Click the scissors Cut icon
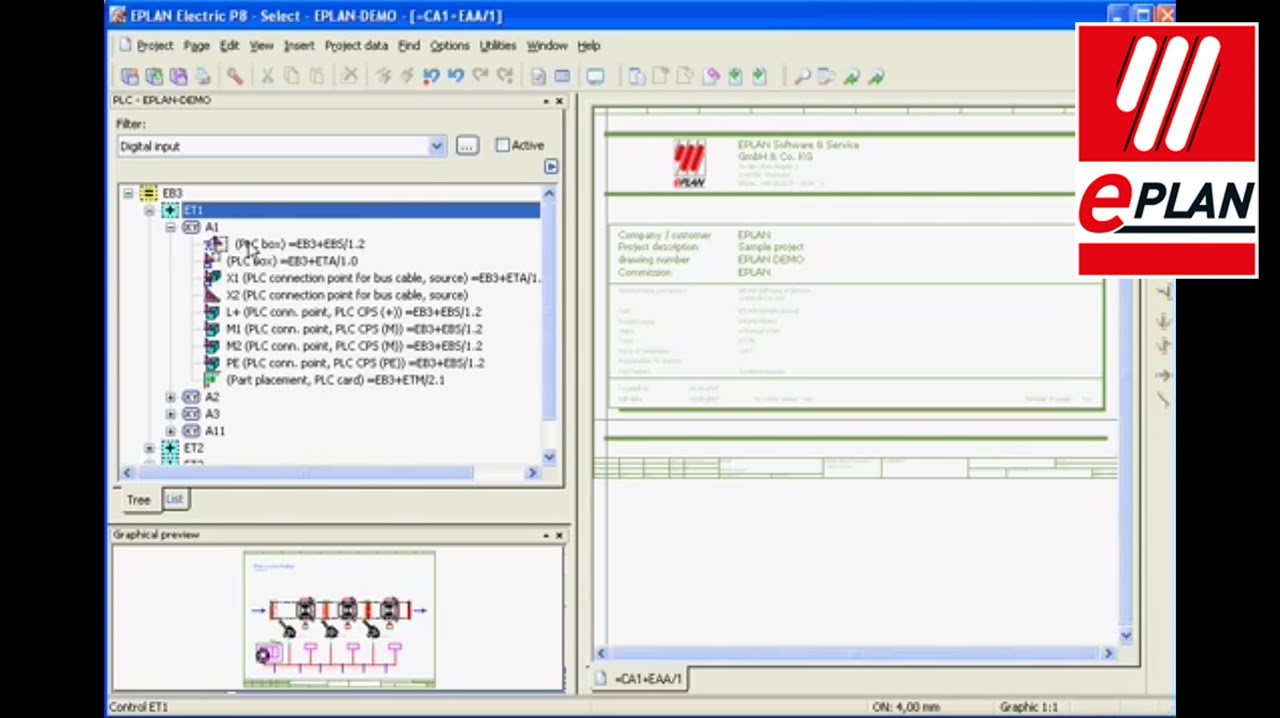The height and width of the screenshot is (718, 1280). pos(267,76)
